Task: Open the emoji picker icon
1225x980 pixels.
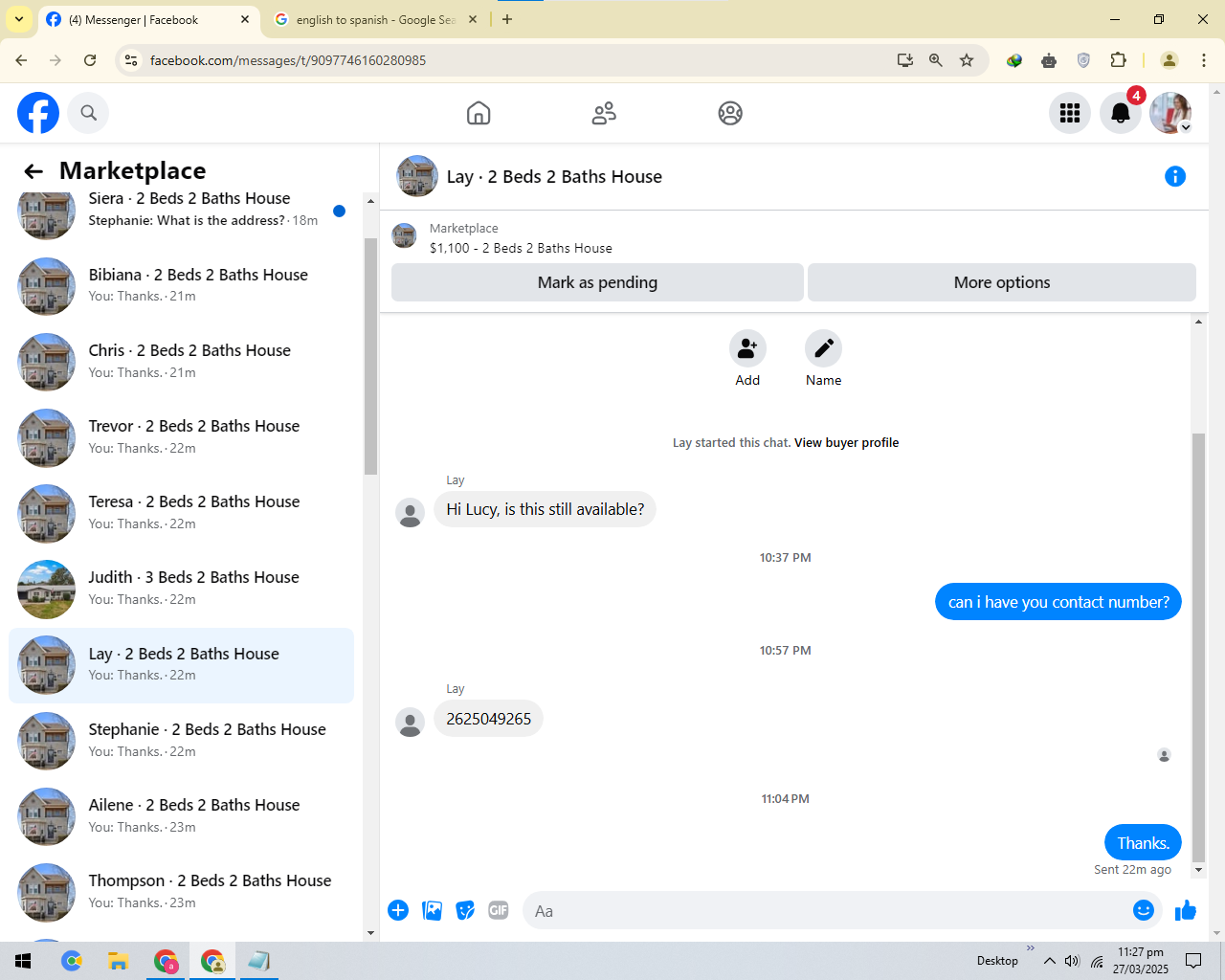Action: [1143, 910]
